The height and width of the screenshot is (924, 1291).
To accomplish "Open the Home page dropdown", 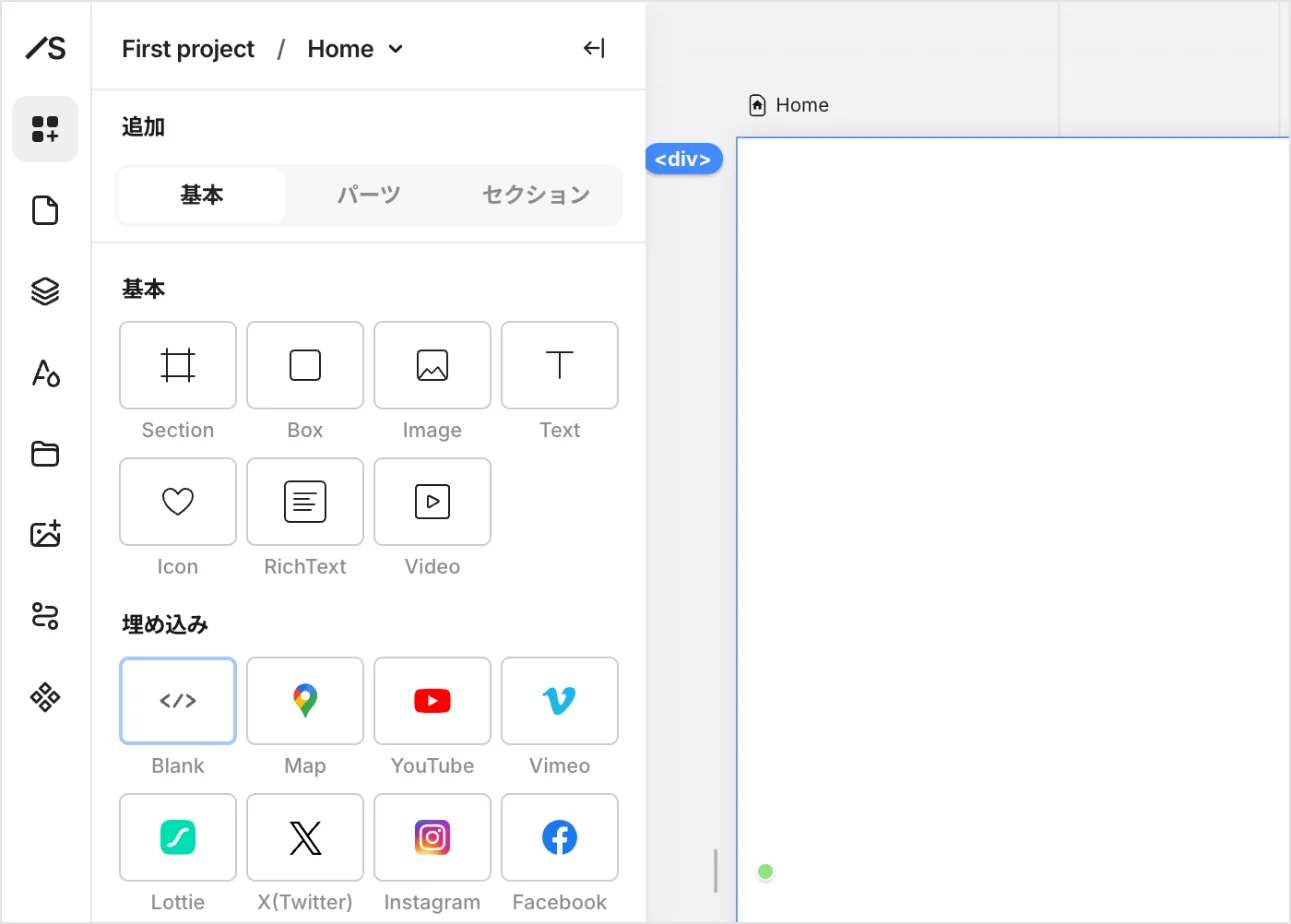I will 355,48.
